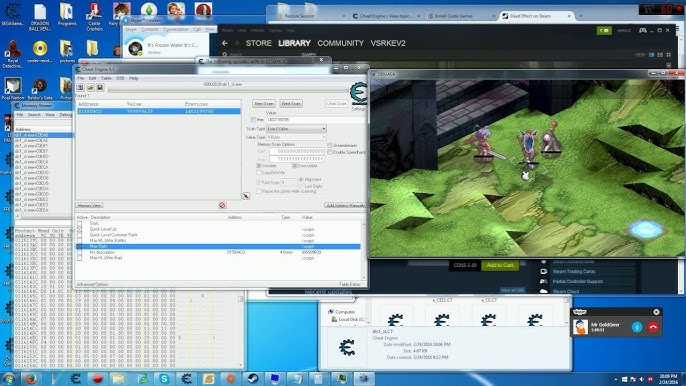Activate the Max Stats entry checkbox
686x386 pixels.
point(80,246)
